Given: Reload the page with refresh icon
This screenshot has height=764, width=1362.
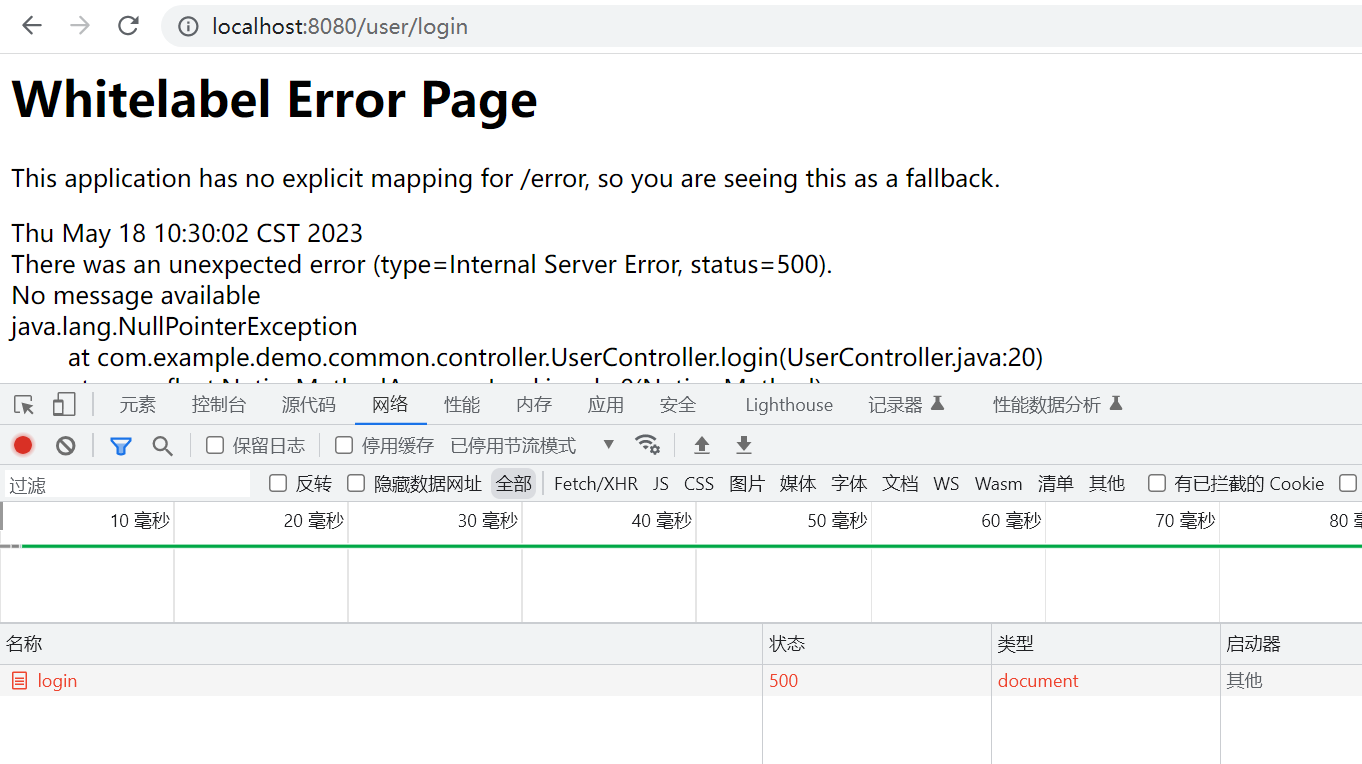Looking at the screenshot, I should tap(128, 26).
